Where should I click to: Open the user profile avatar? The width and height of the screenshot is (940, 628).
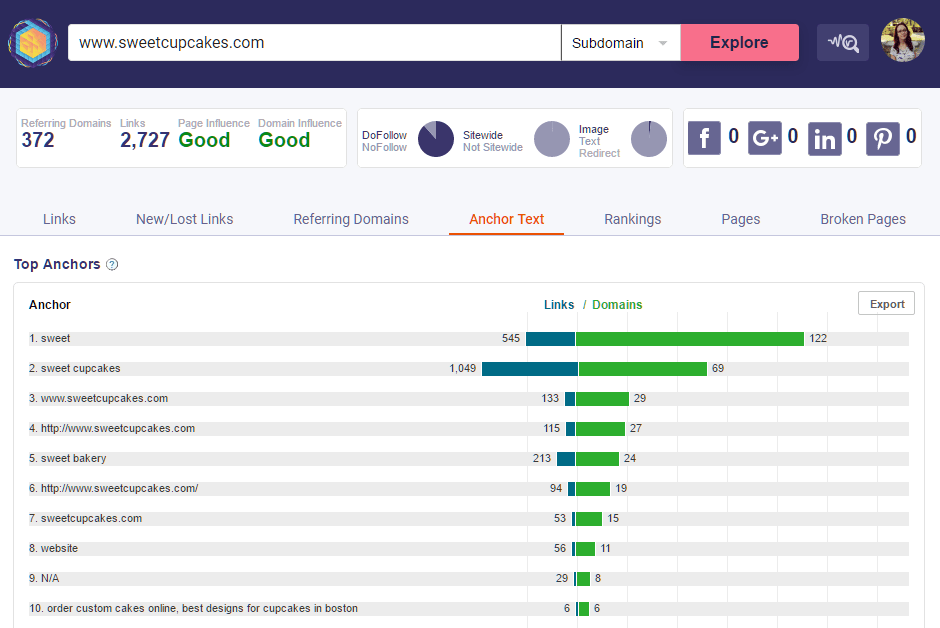(x=903, y=40)
